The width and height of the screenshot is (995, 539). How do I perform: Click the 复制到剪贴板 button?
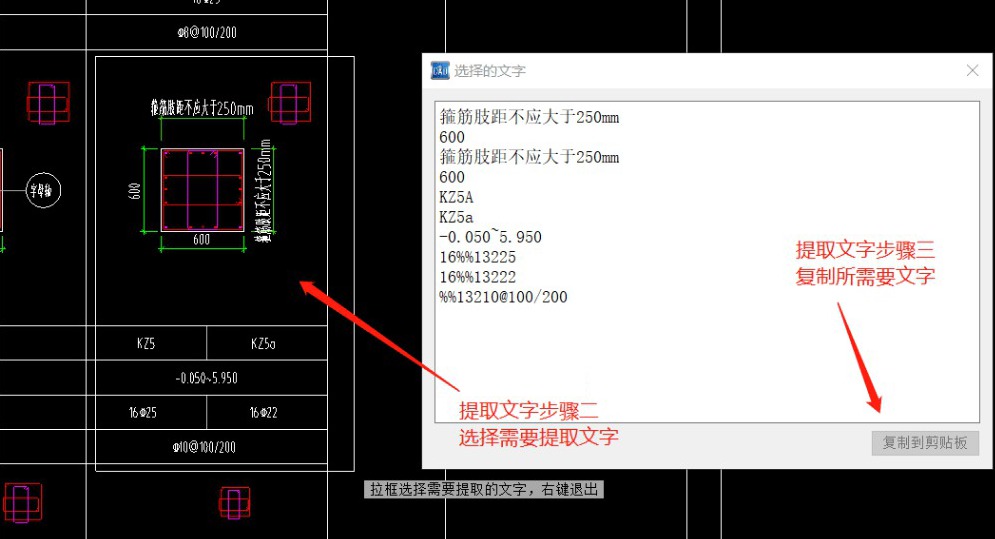925,443
